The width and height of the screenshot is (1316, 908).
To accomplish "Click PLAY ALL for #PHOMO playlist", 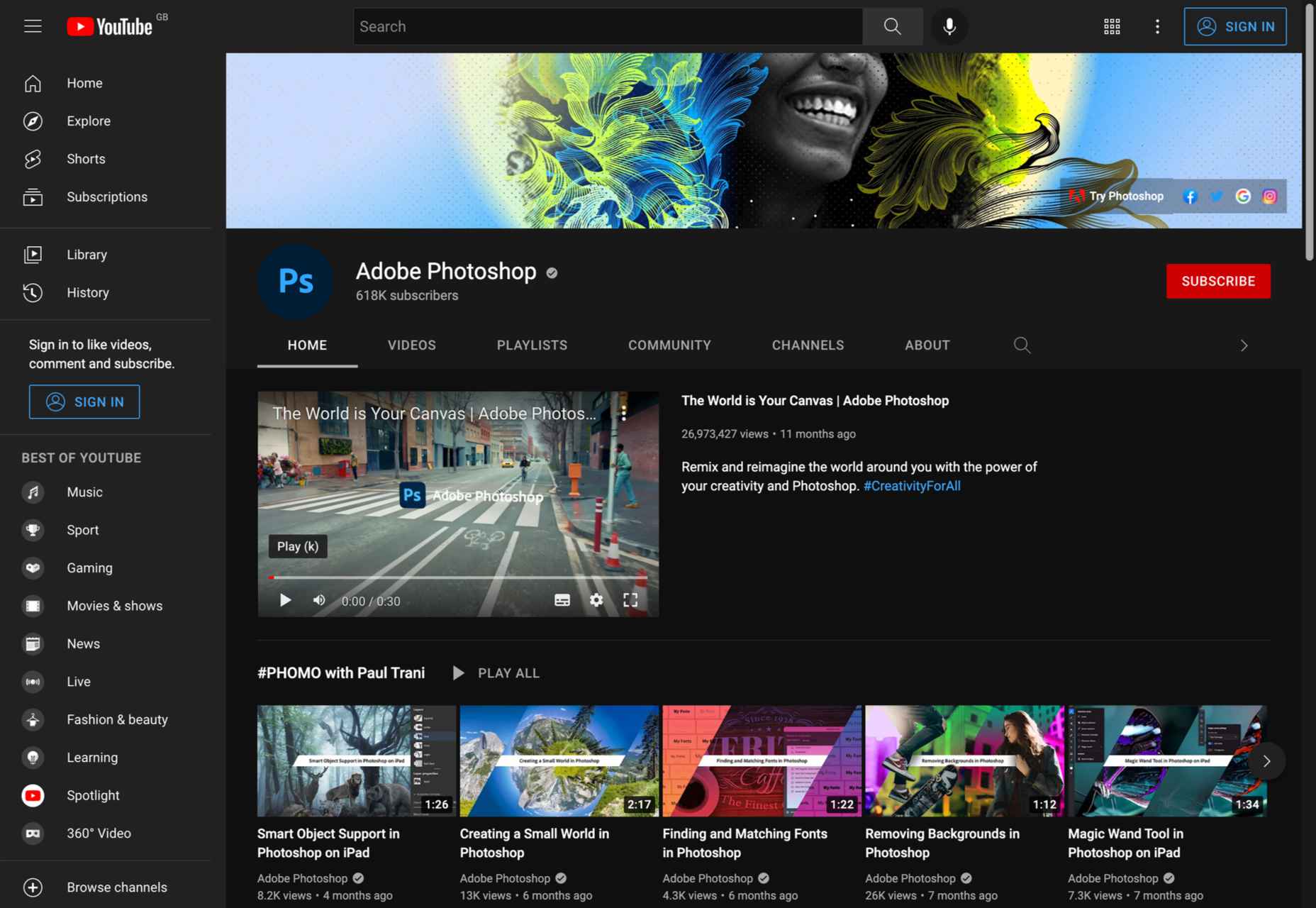I will [496, 673].
